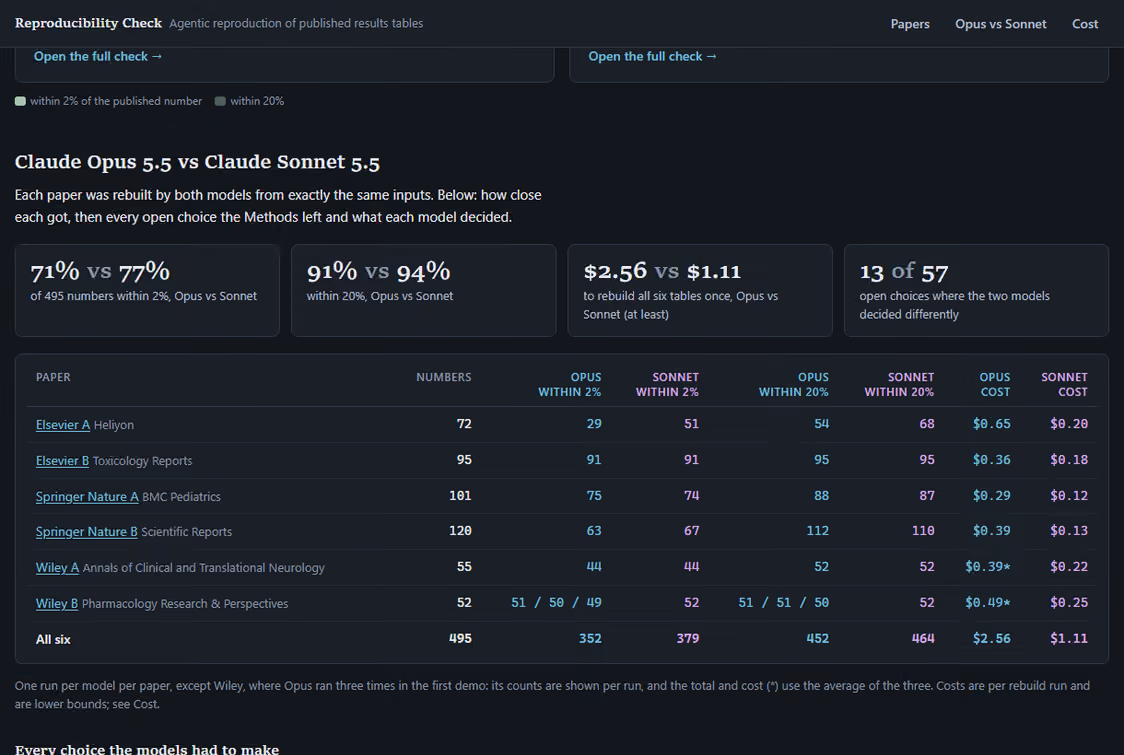Select the Scientific Reports journal name

point(186,531)
